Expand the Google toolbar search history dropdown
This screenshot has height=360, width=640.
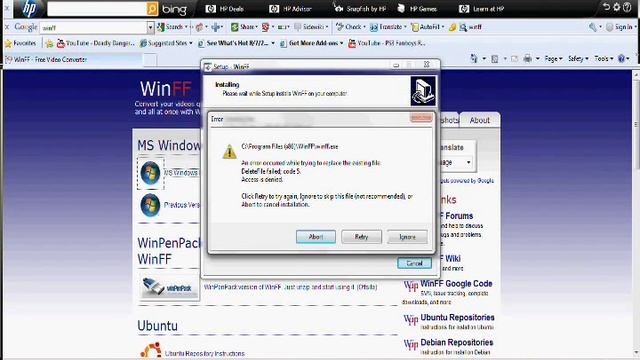[151, 27]
